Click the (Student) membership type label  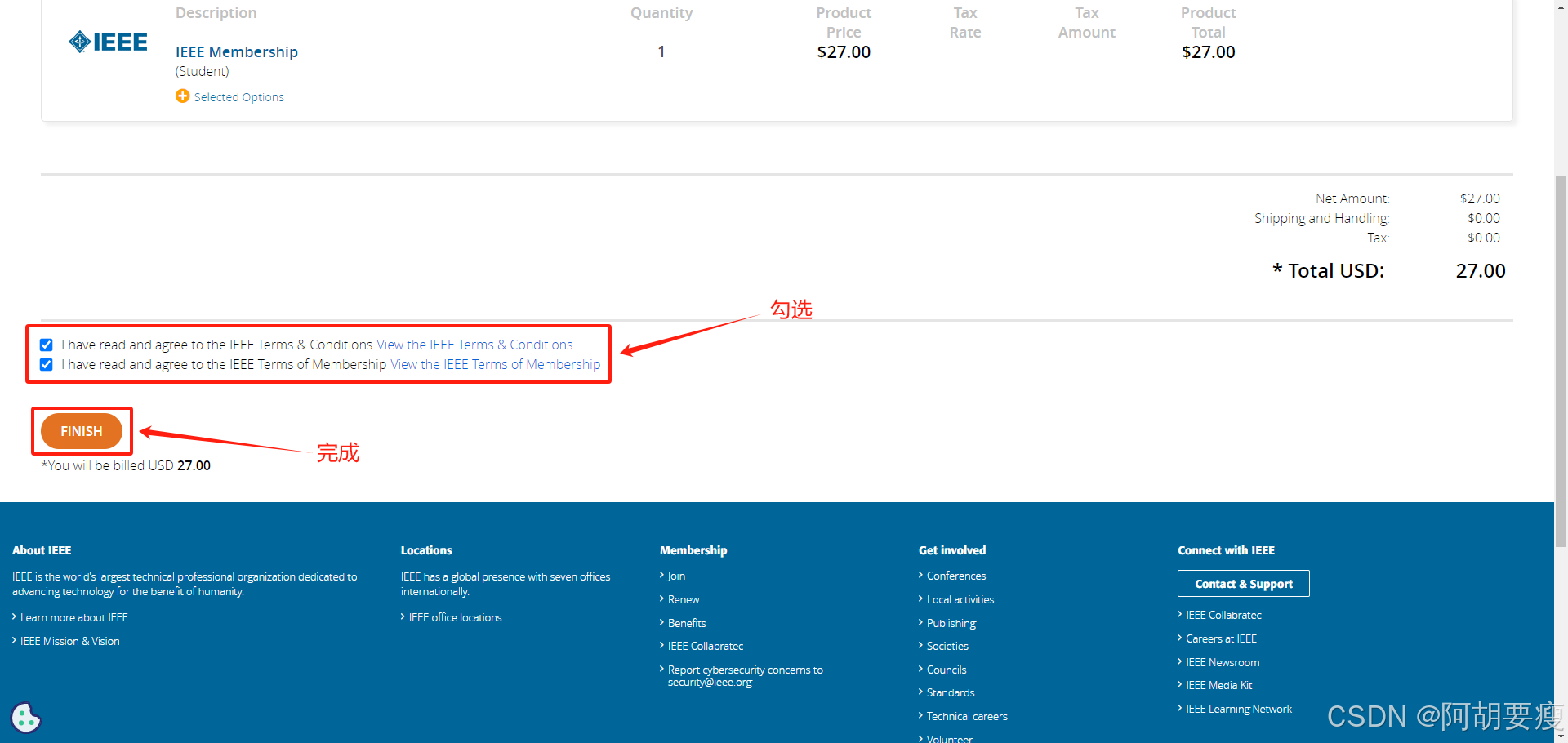tap(202, 71)
